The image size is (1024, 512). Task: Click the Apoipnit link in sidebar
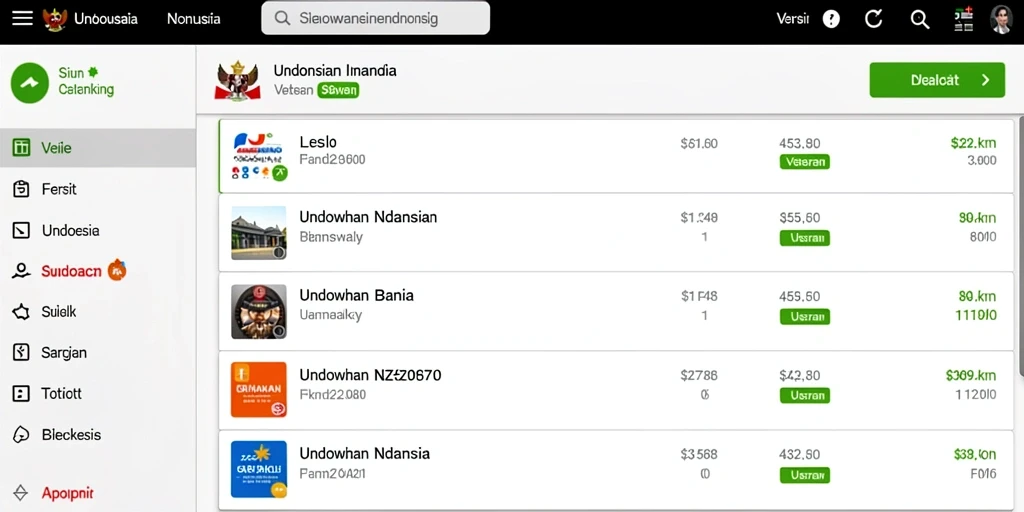(68, 493)
